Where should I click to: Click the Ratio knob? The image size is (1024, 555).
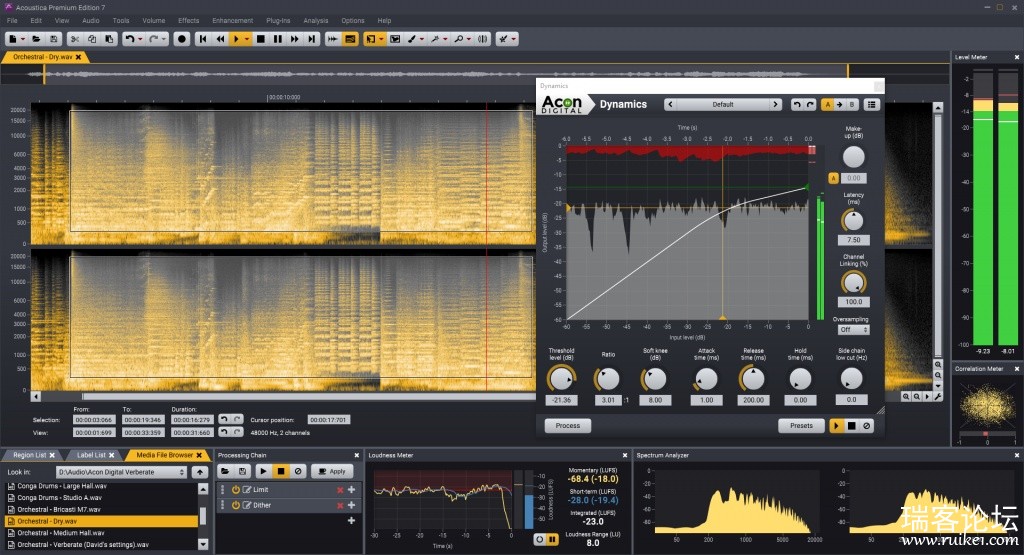tap(608, 379)
